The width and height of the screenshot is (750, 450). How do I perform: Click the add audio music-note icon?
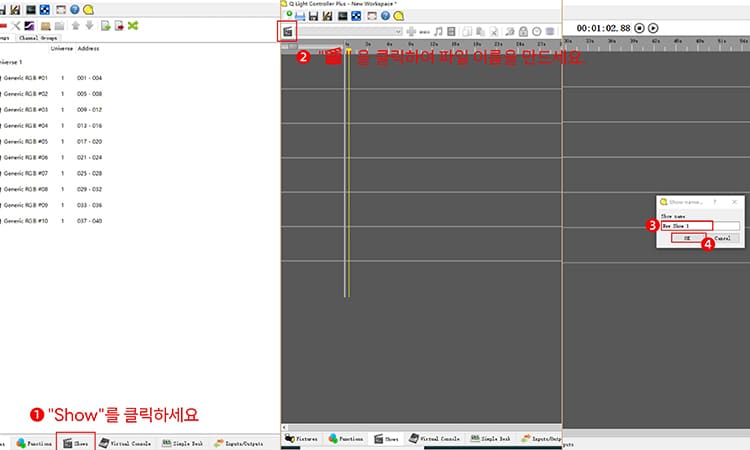[x=438, y=32]
